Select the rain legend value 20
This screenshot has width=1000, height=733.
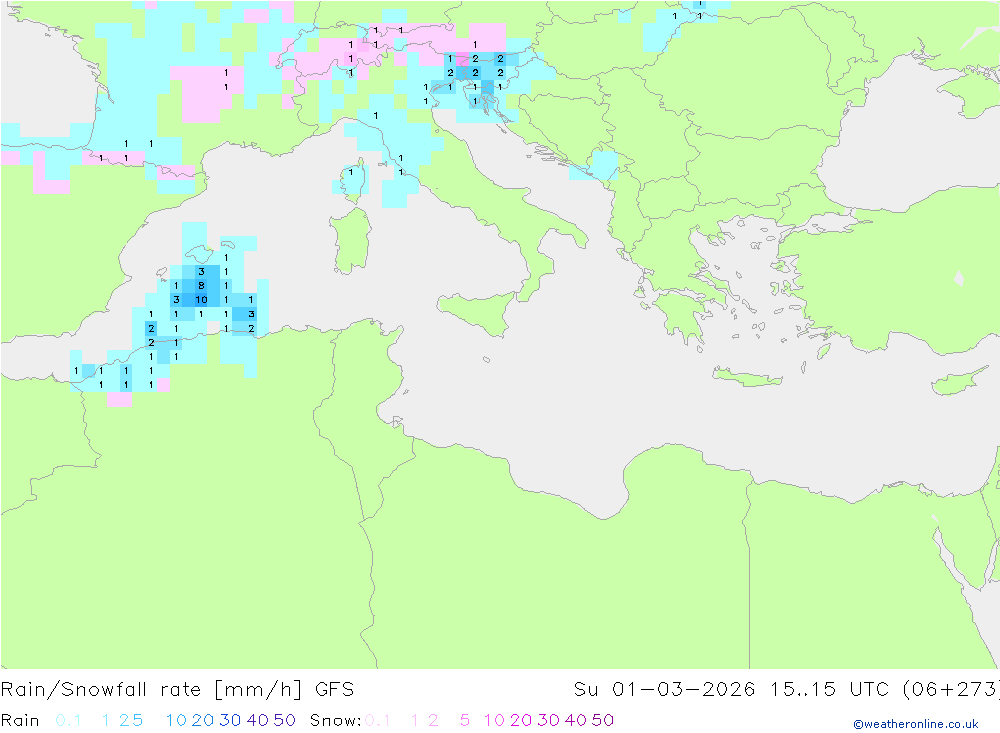pos(203,720)
